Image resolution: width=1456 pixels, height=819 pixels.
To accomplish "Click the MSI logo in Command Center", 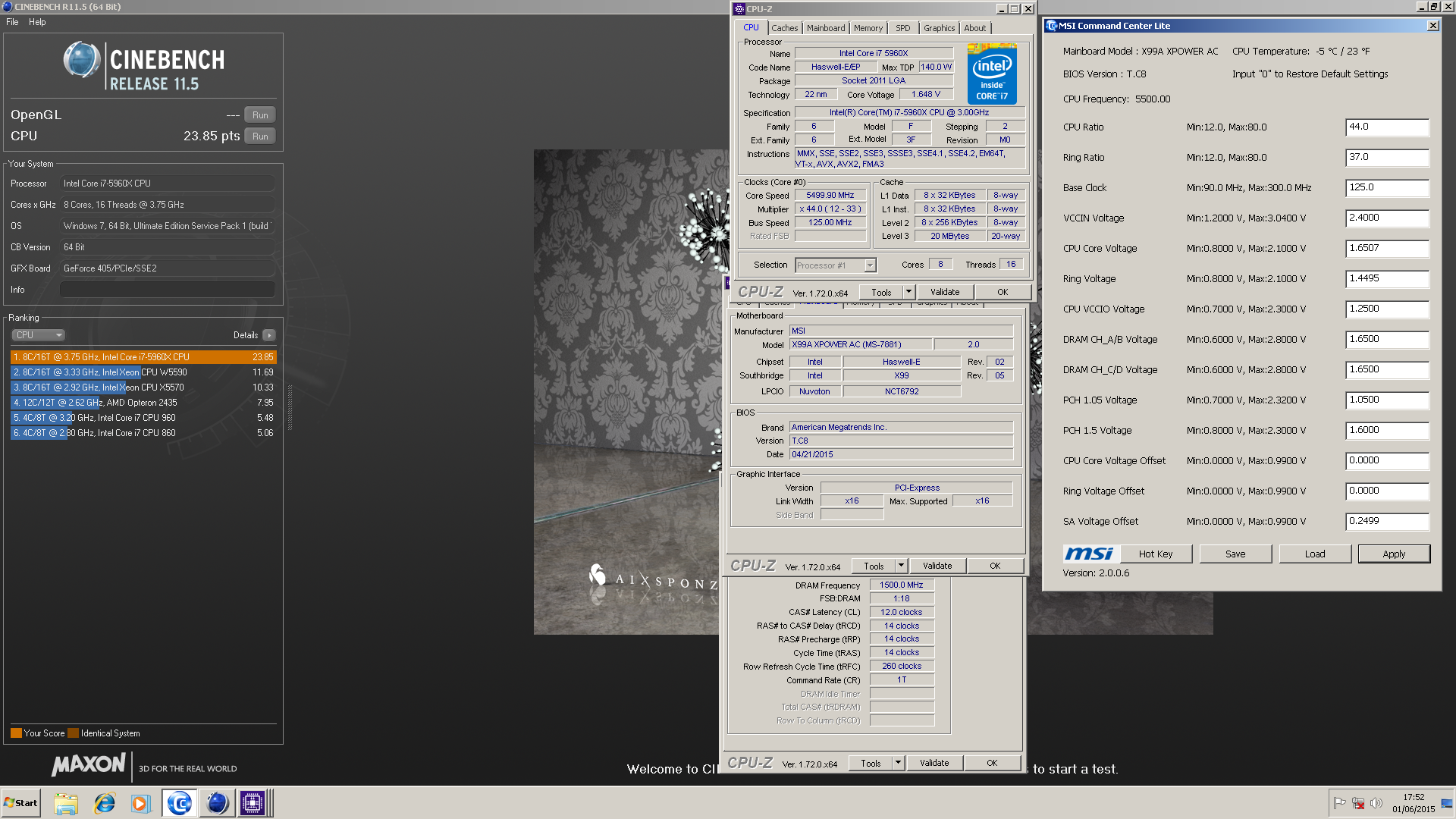I will 1088,554.
